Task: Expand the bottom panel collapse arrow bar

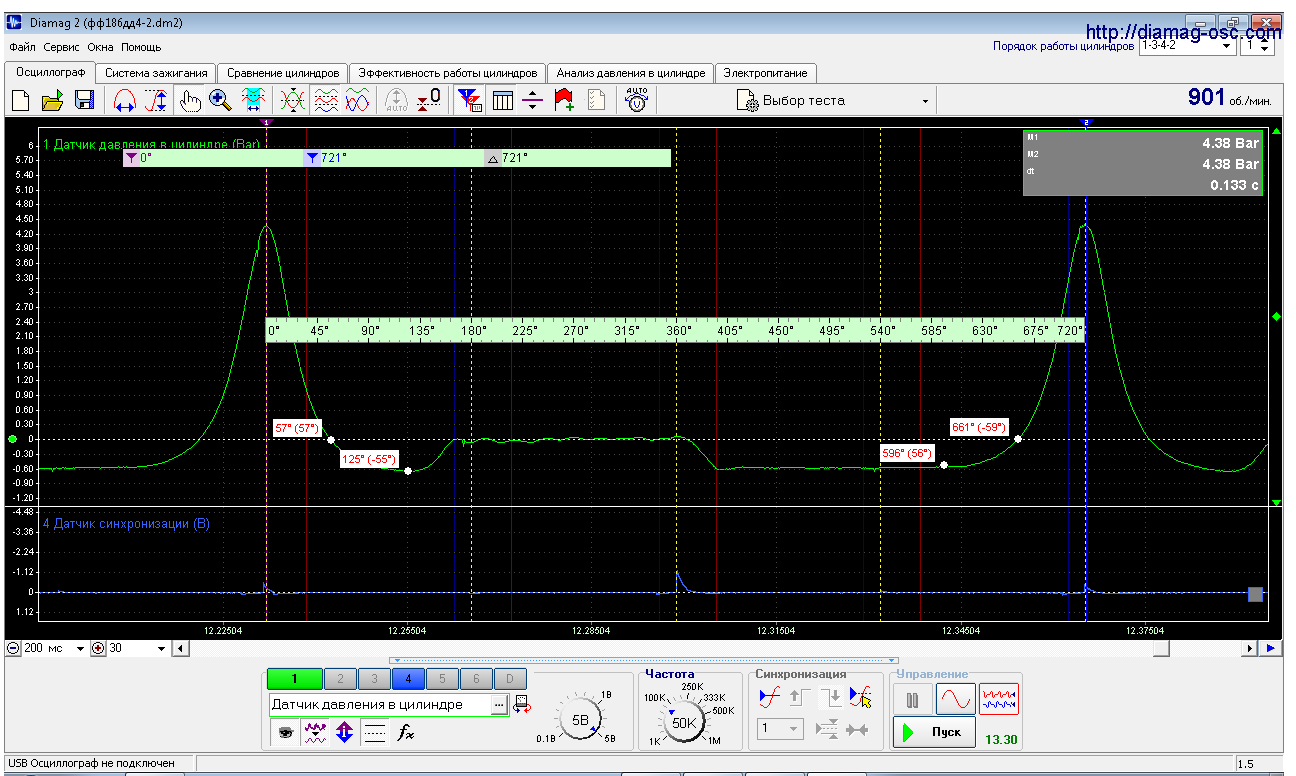Action: coord(643,660)
